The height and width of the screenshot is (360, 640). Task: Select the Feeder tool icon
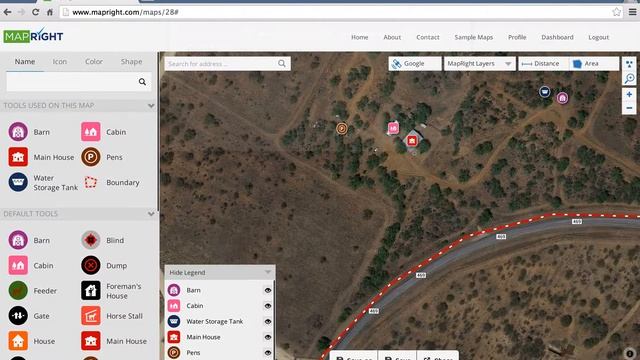pos(18,291)
